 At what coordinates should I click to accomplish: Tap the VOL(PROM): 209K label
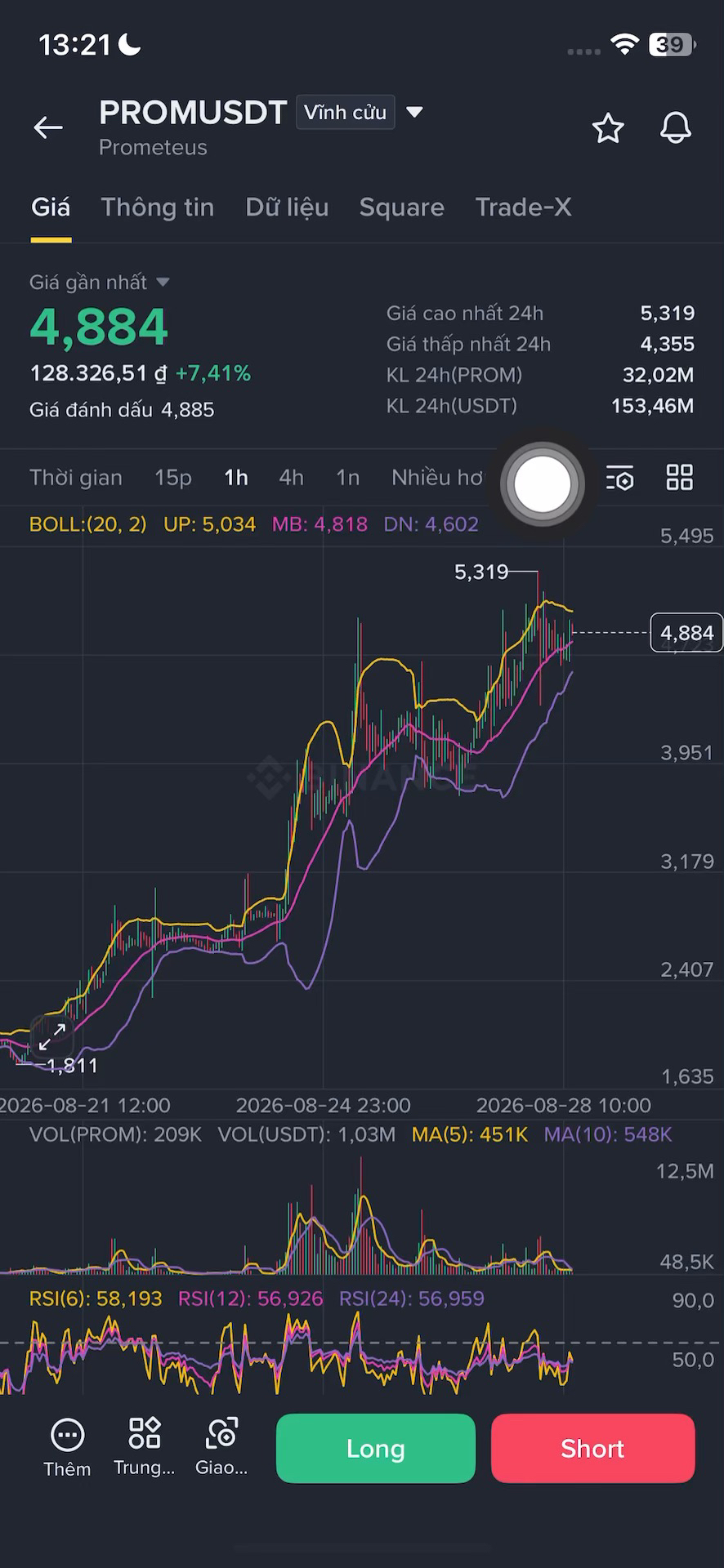(x=115, y=1134)
